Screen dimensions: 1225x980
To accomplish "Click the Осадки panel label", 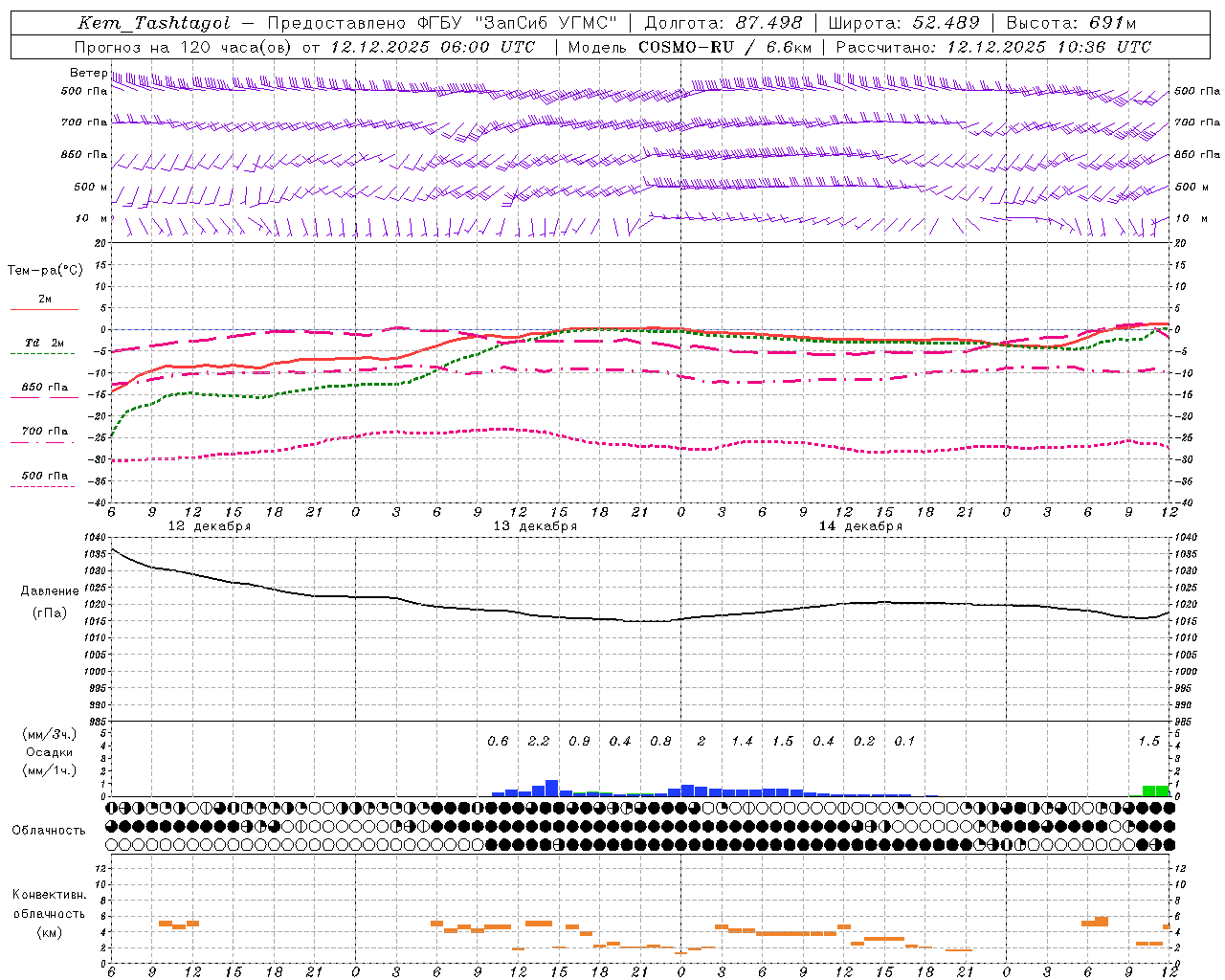I will pyautogui.click(x=50, y=752).
